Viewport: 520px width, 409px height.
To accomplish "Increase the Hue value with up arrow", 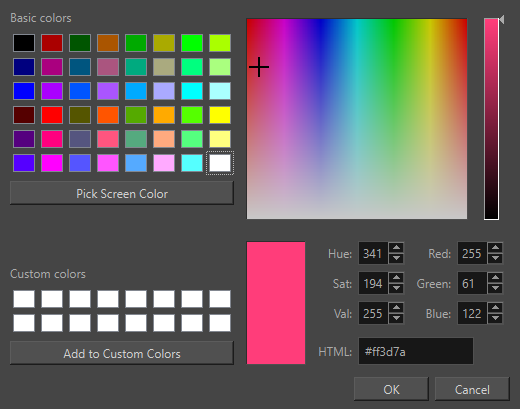I will point(396,248).
